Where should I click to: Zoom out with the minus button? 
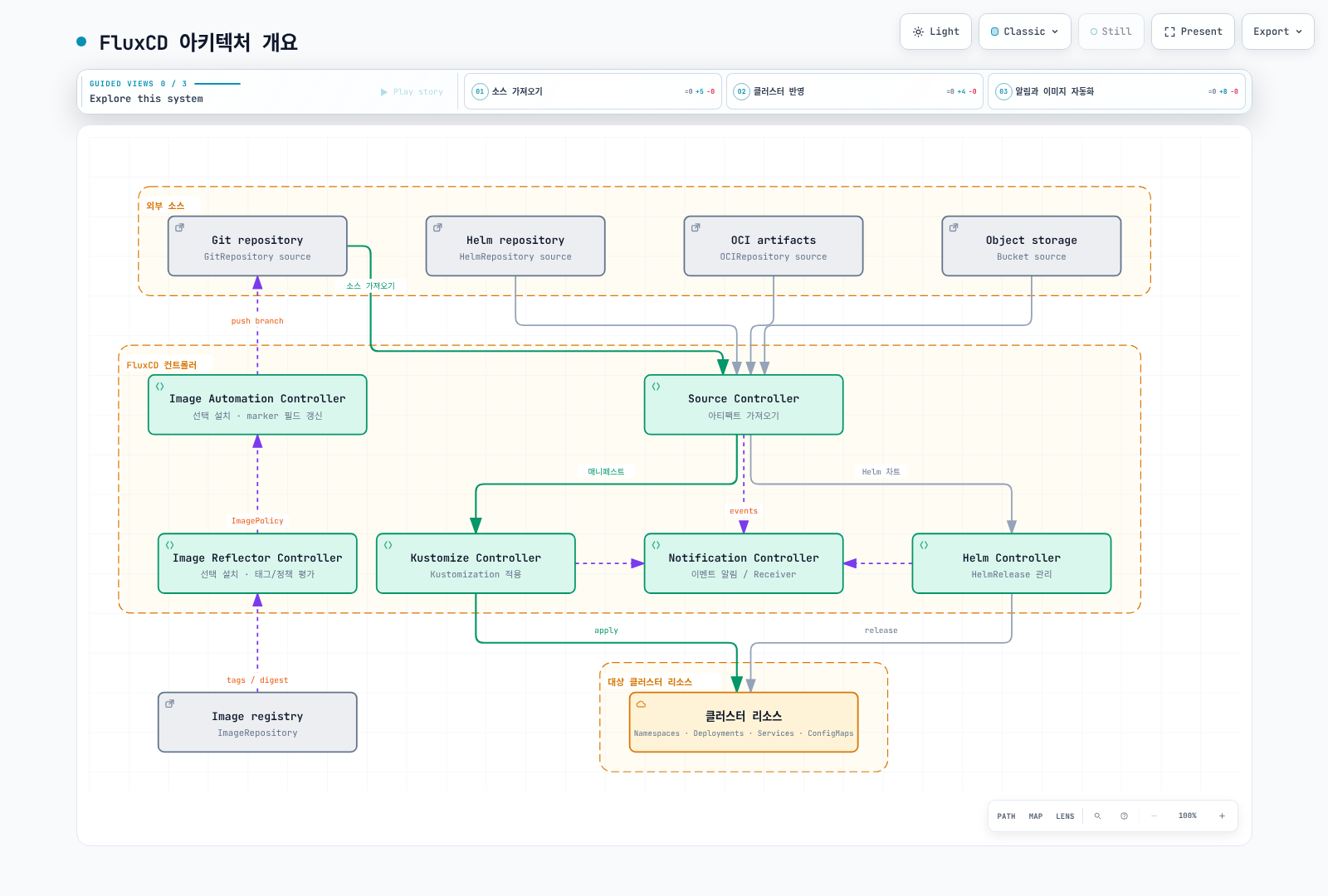click(x=1154, y=816)
